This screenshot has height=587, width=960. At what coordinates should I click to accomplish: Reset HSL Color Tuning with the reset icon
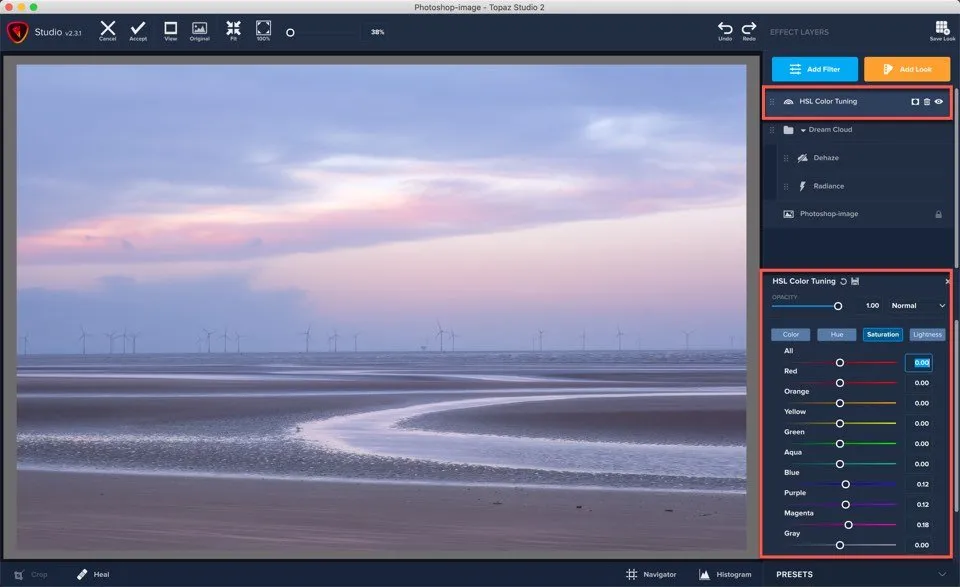tap(844, 282)
